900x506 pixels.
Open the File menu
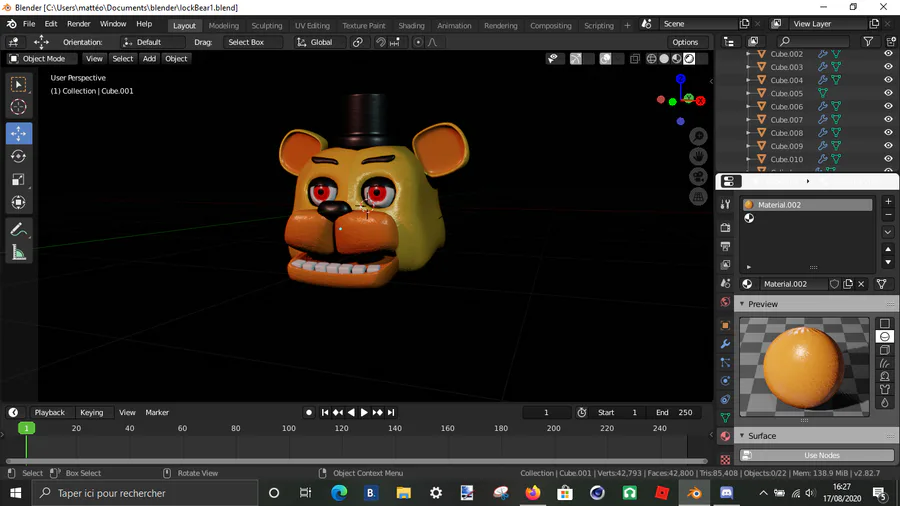(29, 24)
